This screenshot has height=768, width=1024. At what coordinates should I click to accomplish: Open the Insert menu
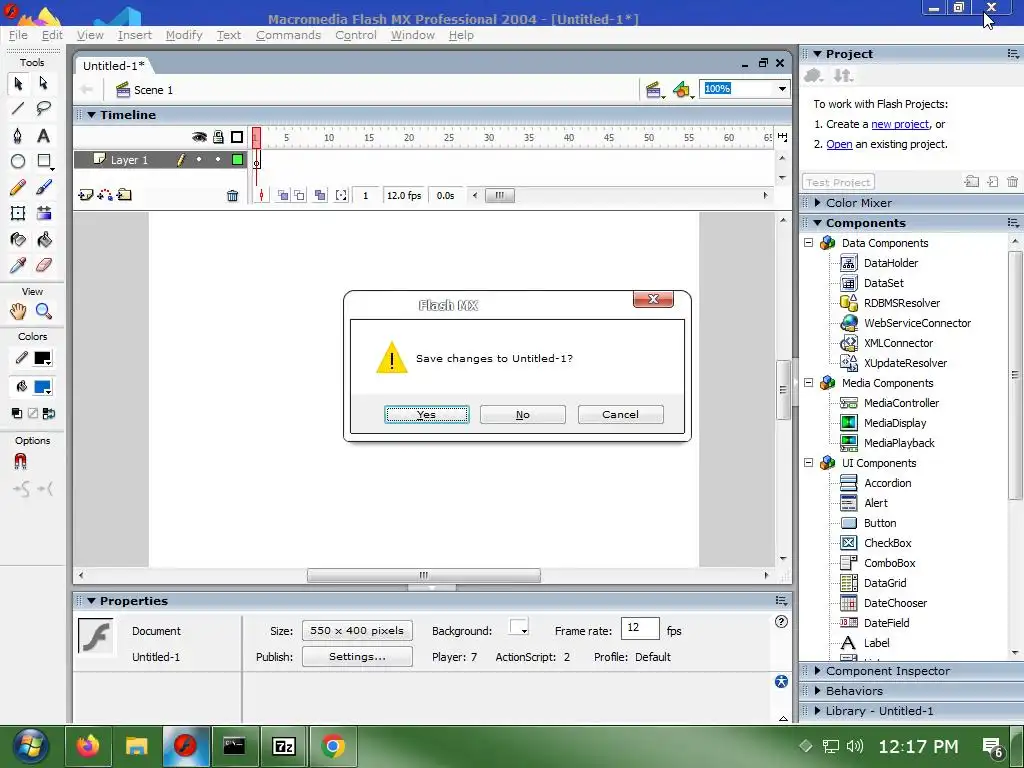click(x=135, y=35)
